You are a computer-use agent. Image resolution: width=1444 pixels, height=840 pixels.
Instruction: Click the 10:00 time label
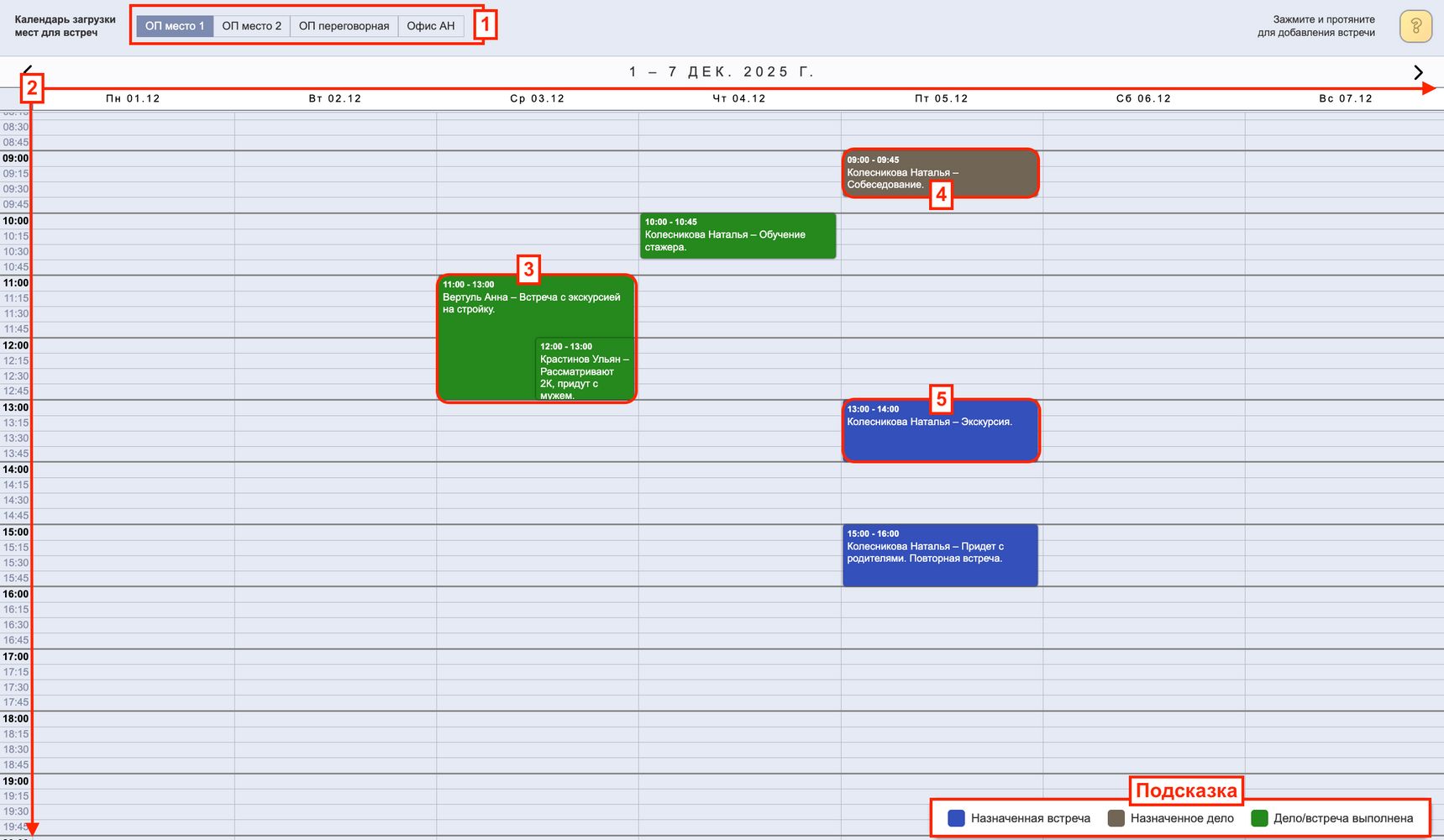[16, 221]
